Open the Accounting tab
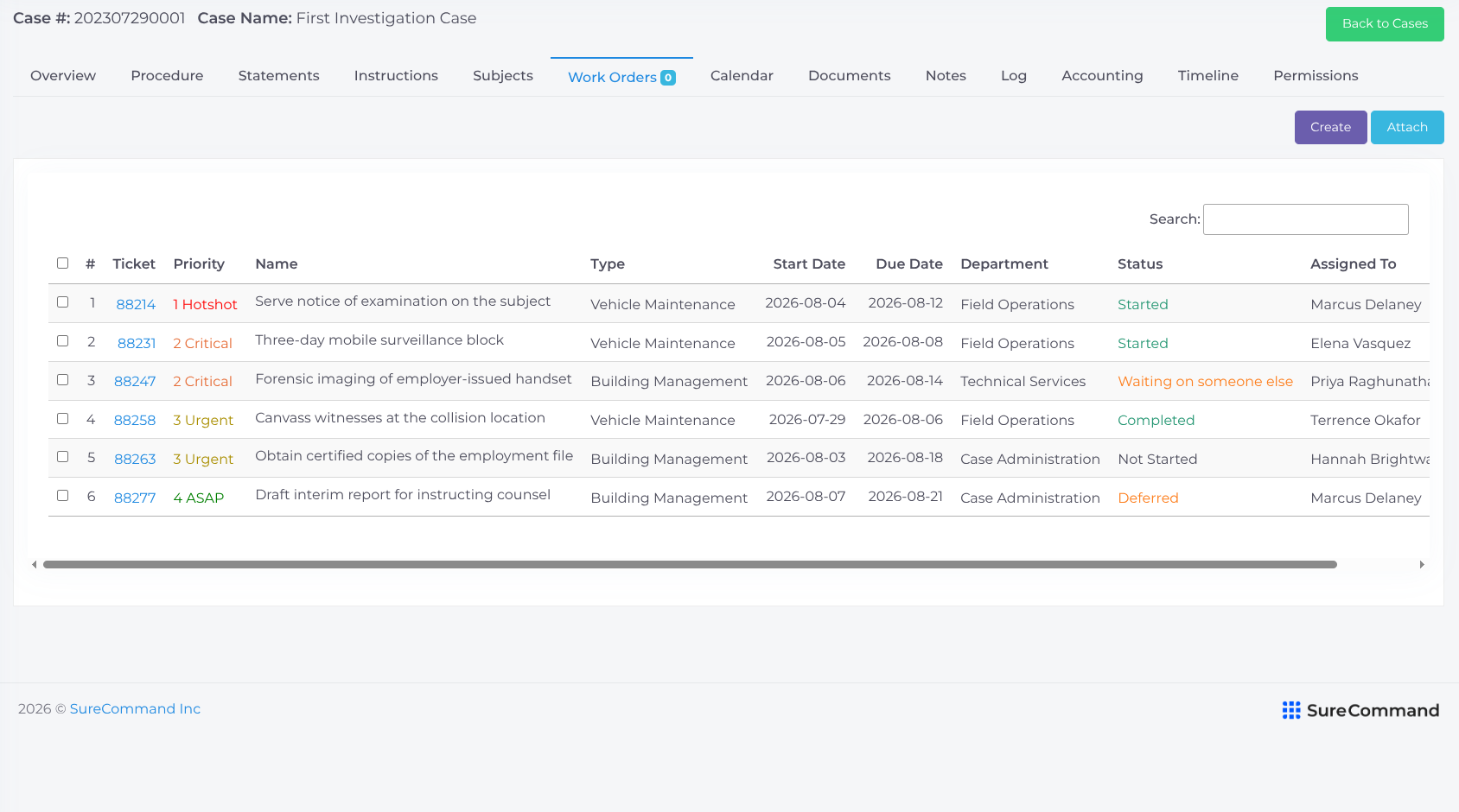The height and width of the screenshot is (812, 1459). tap(1102, 76)
